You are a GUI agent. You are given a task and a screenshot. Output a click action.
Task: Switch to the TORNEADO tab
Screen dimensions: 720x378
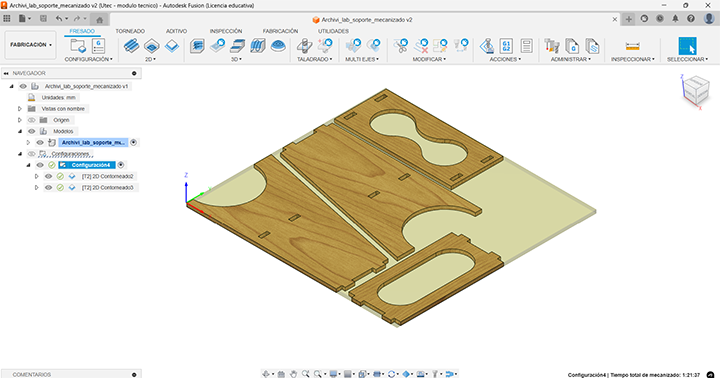[x=130, y=31]
